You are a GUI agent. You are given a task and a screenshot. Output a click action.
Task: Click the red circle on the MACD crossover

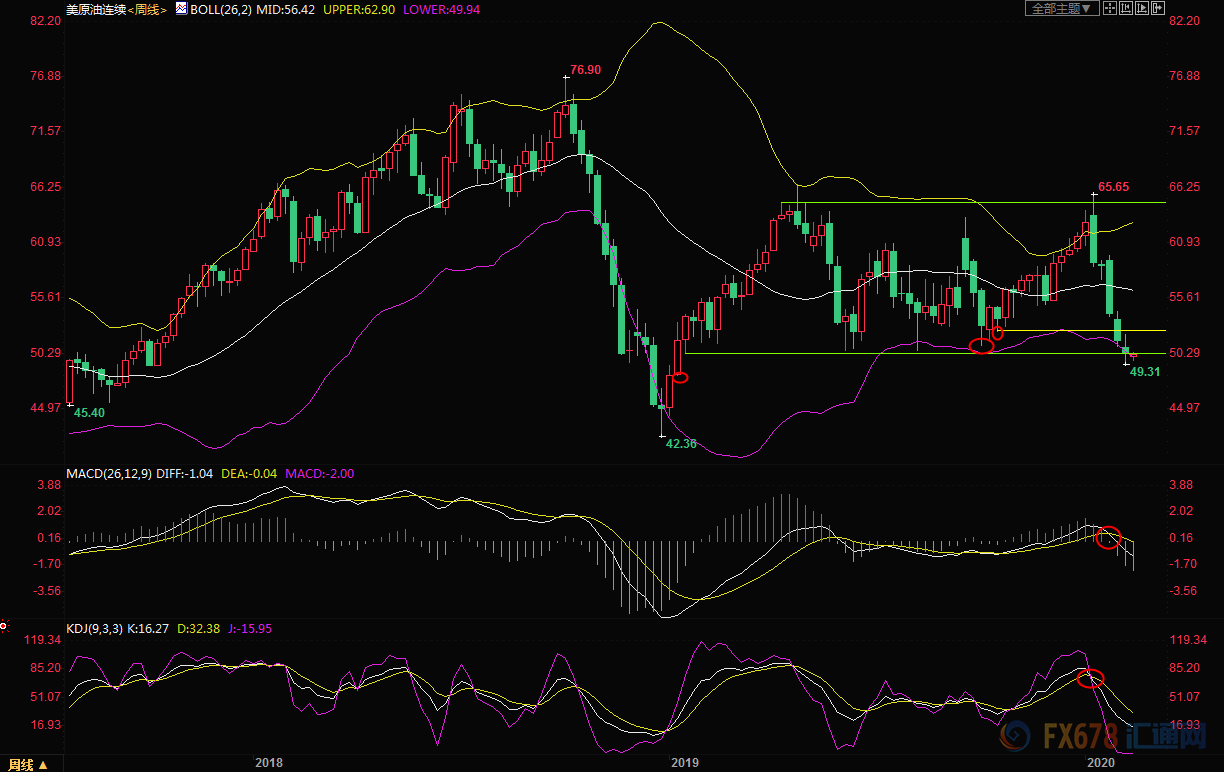pyautogui.click(x=1109, y=537)
